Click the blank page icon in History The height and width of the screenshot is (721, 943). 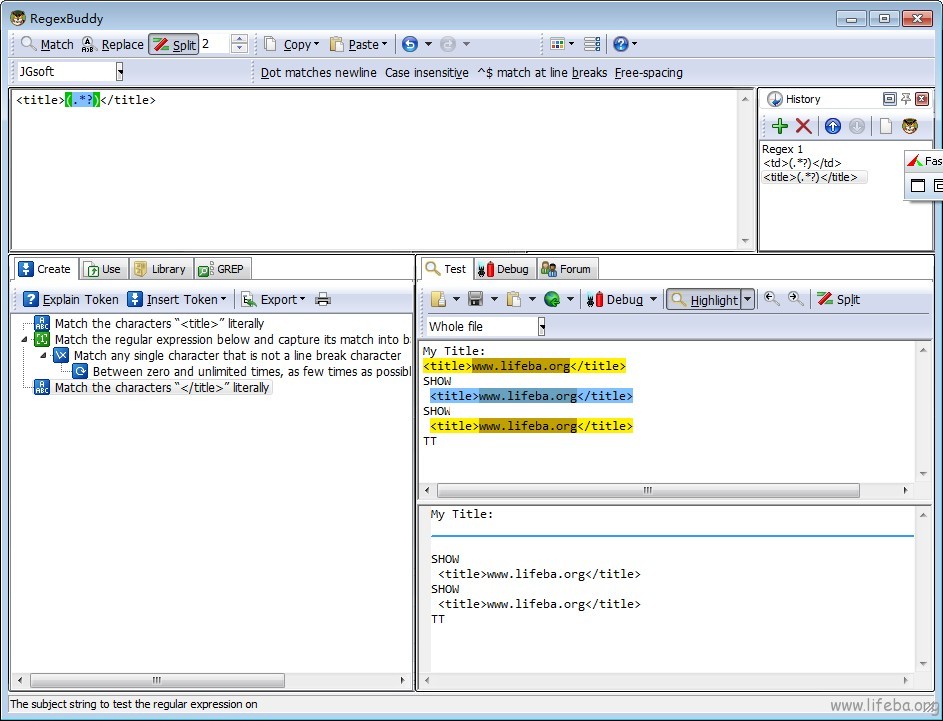[x=885, y=126]
